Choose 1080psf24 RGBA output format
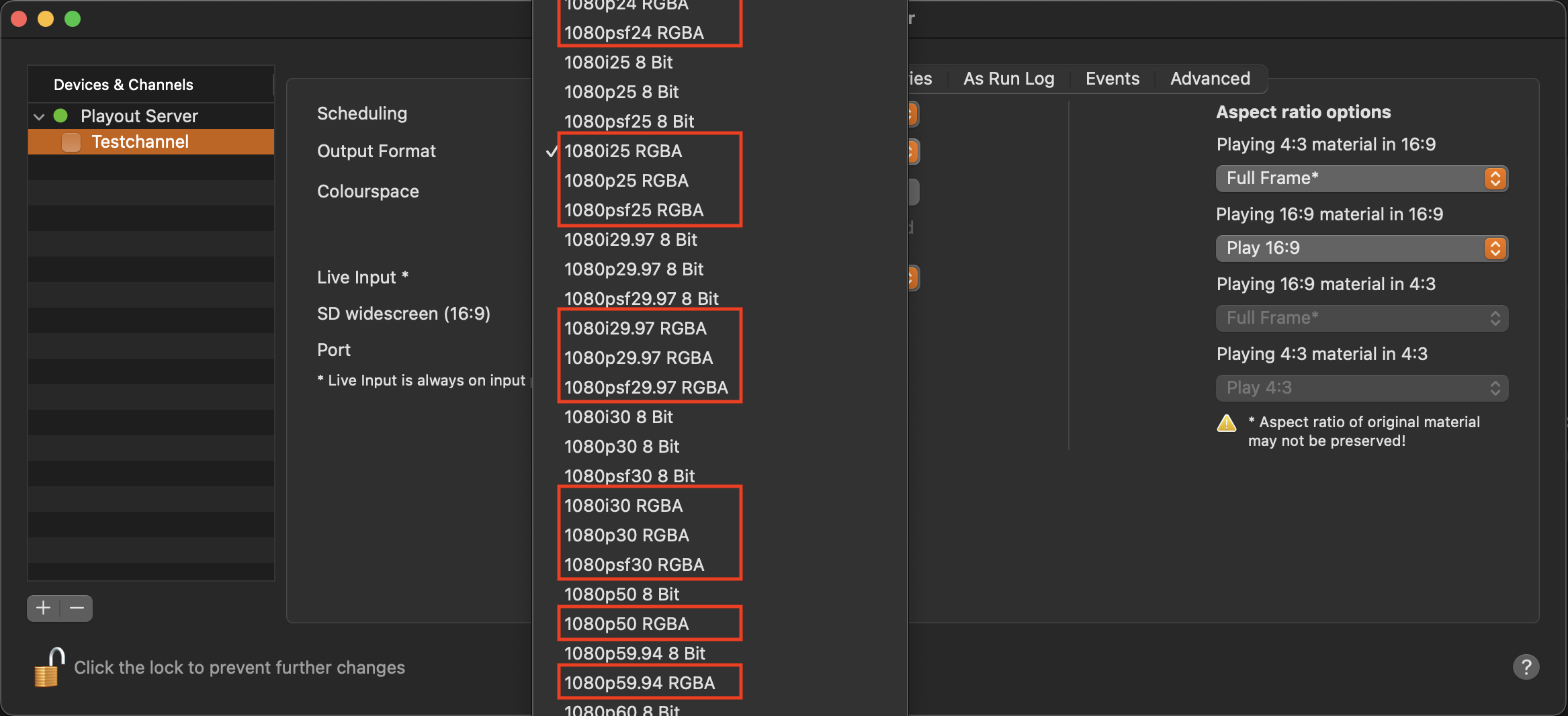This screenshot has height=716, width=1568. click(x=720, y=32)
